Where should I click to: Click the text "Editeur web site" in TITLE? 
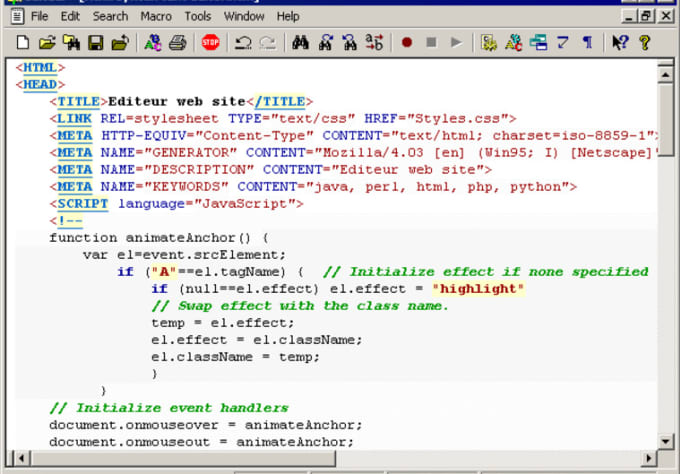click(177, 101)
